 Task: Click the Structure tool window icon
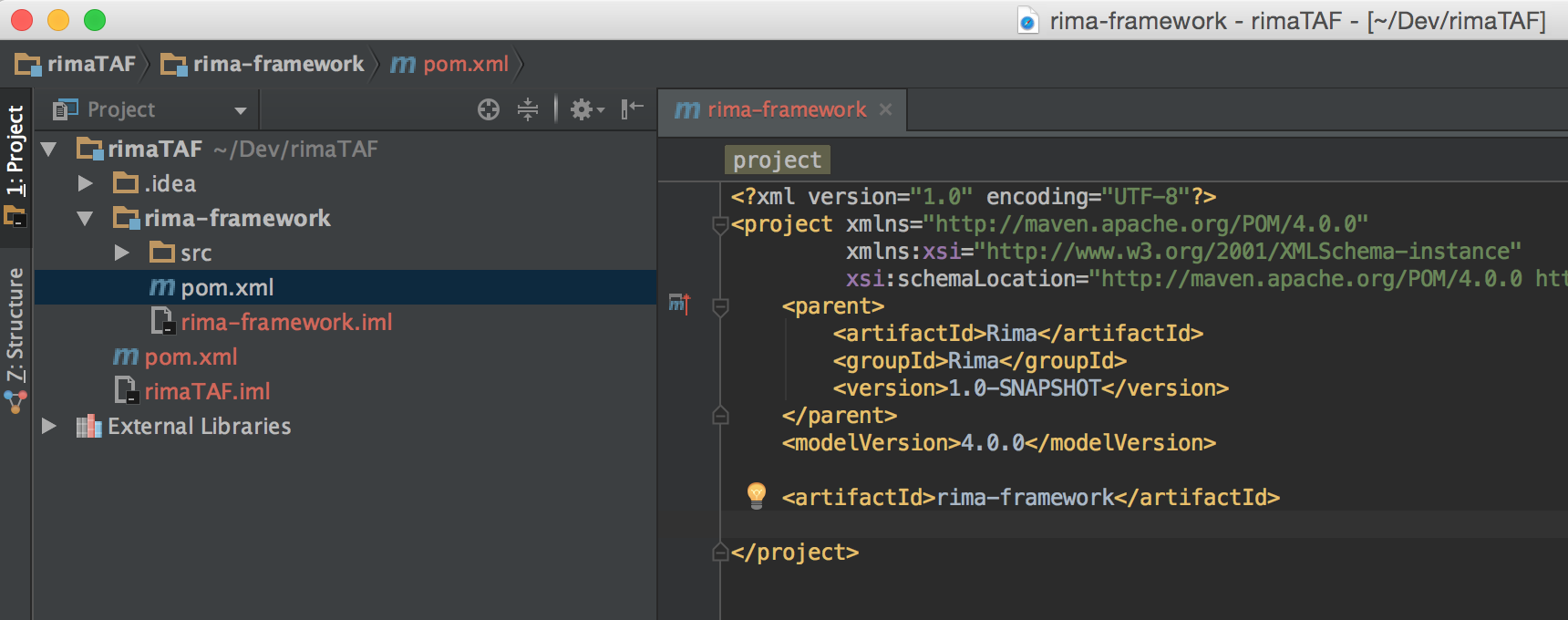point(15,401)
